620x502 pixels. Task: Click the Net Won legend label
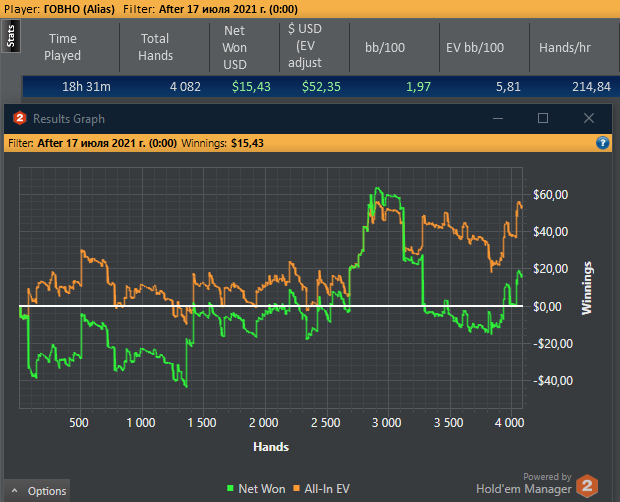pyautogui.click(x=262, y=489)
